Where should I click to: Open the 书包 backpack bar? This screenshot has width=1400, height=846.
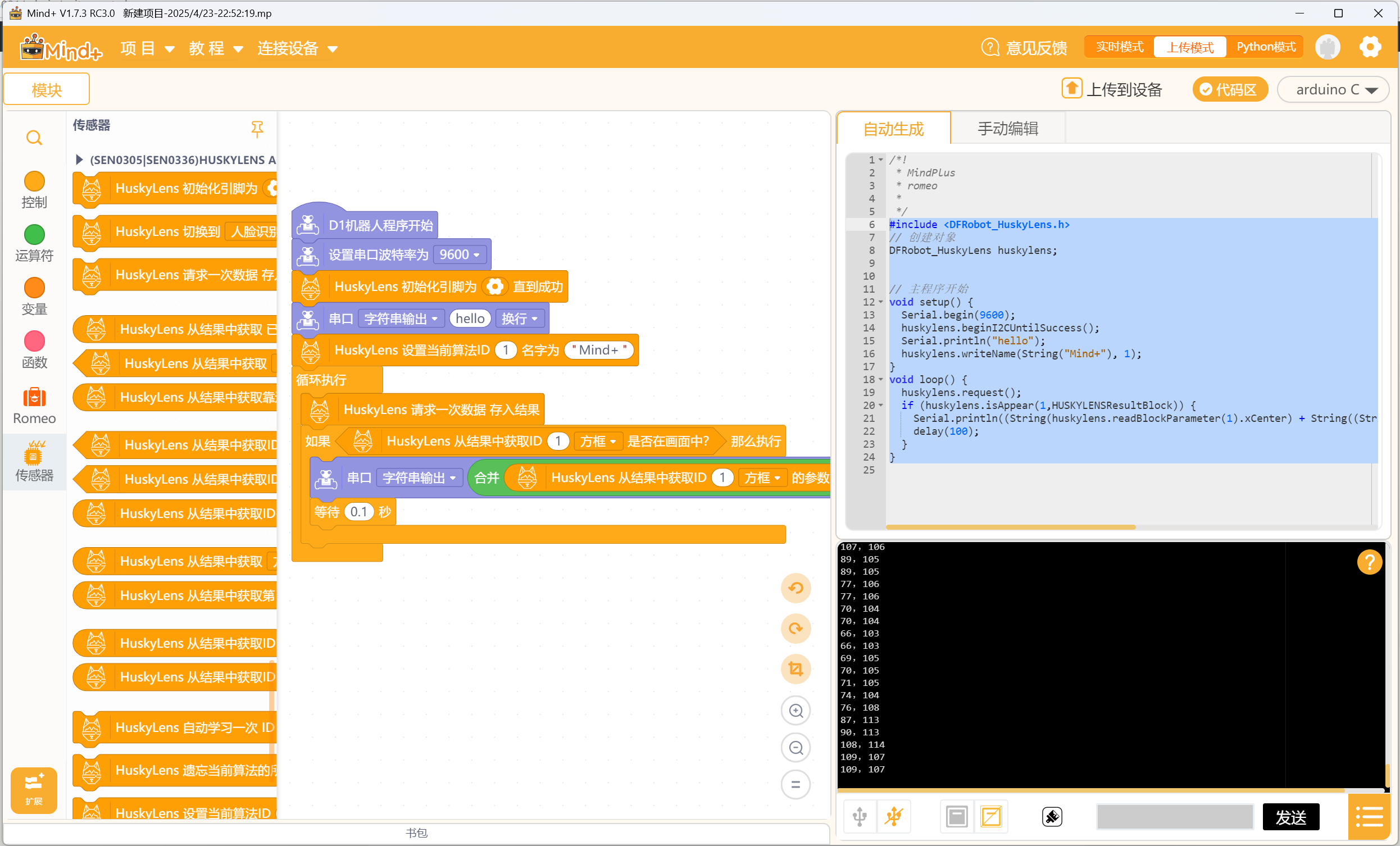coord(416,833)
